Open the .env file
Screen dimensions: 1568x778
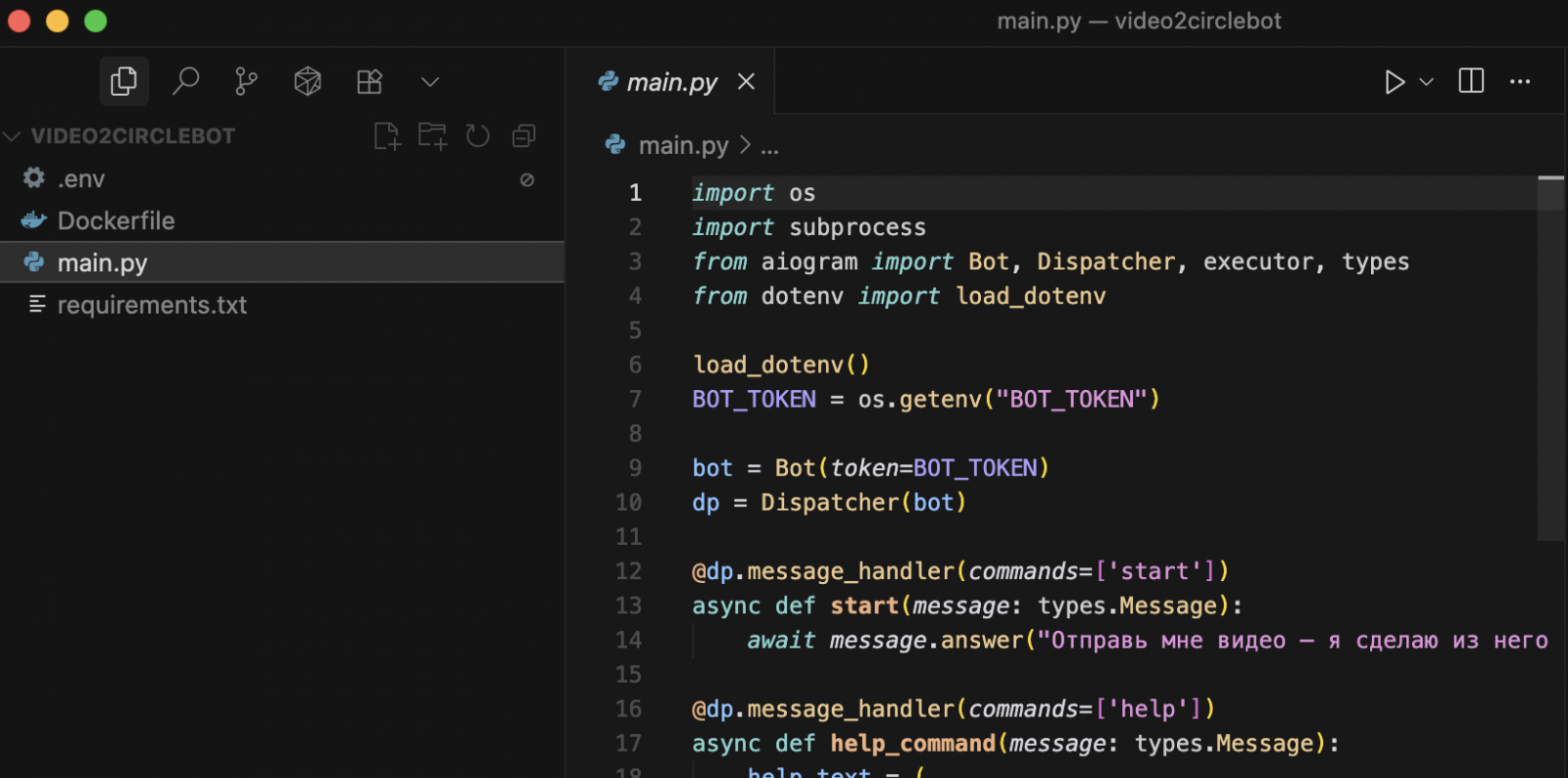tap(81, 179)
